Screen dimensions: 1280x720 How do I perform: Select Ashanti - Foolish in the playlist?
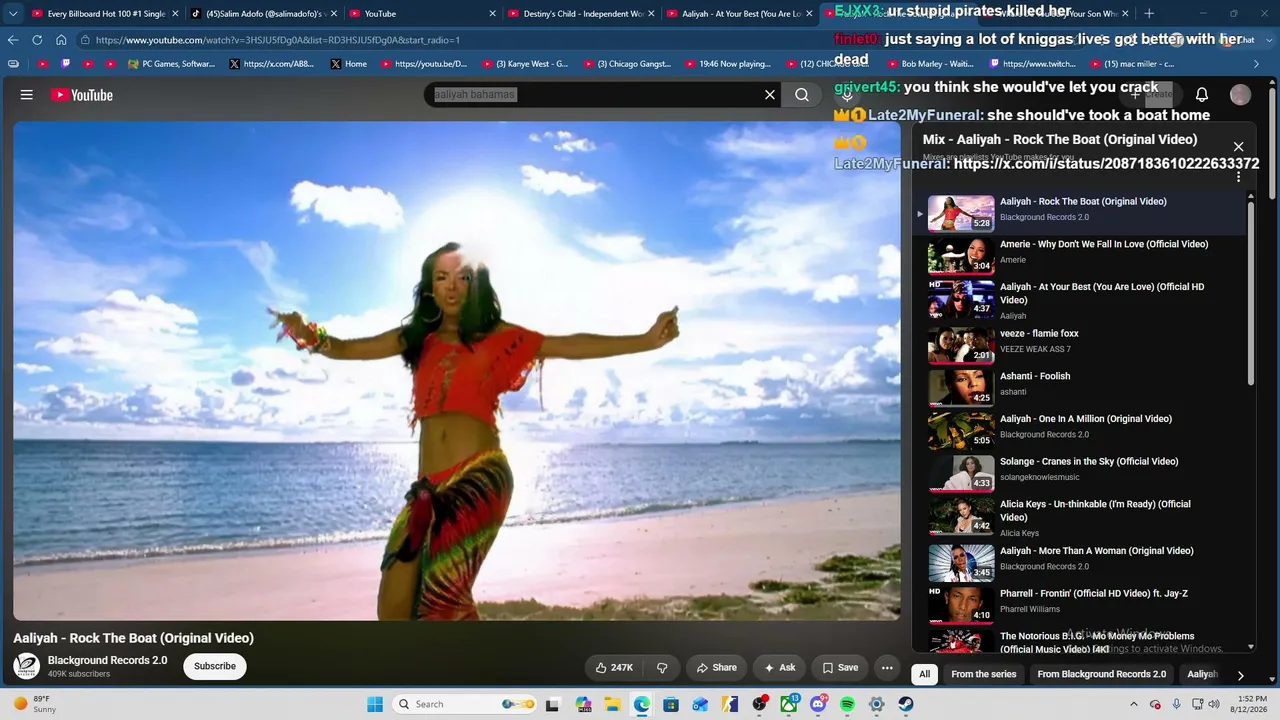pos(1079,387)
